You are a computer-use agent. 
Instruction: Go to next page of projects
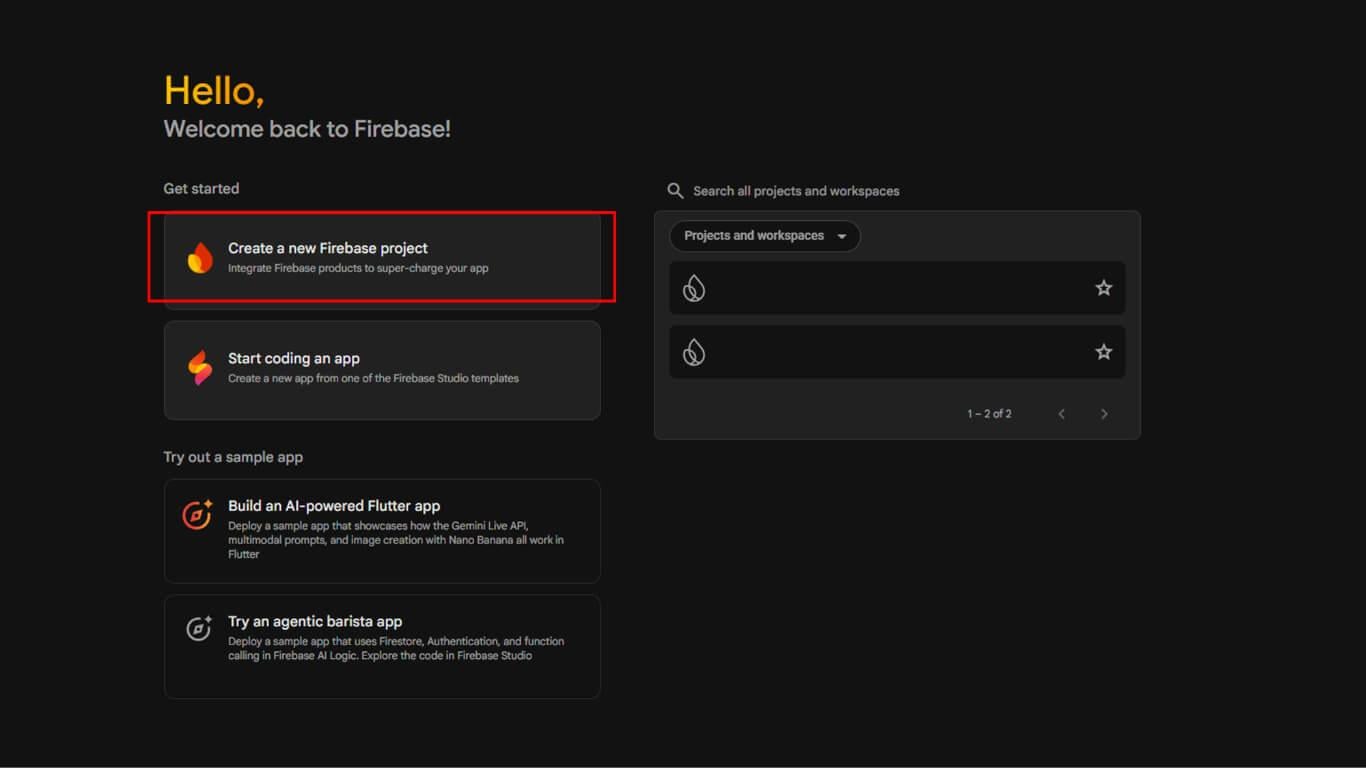(1104, 414)
